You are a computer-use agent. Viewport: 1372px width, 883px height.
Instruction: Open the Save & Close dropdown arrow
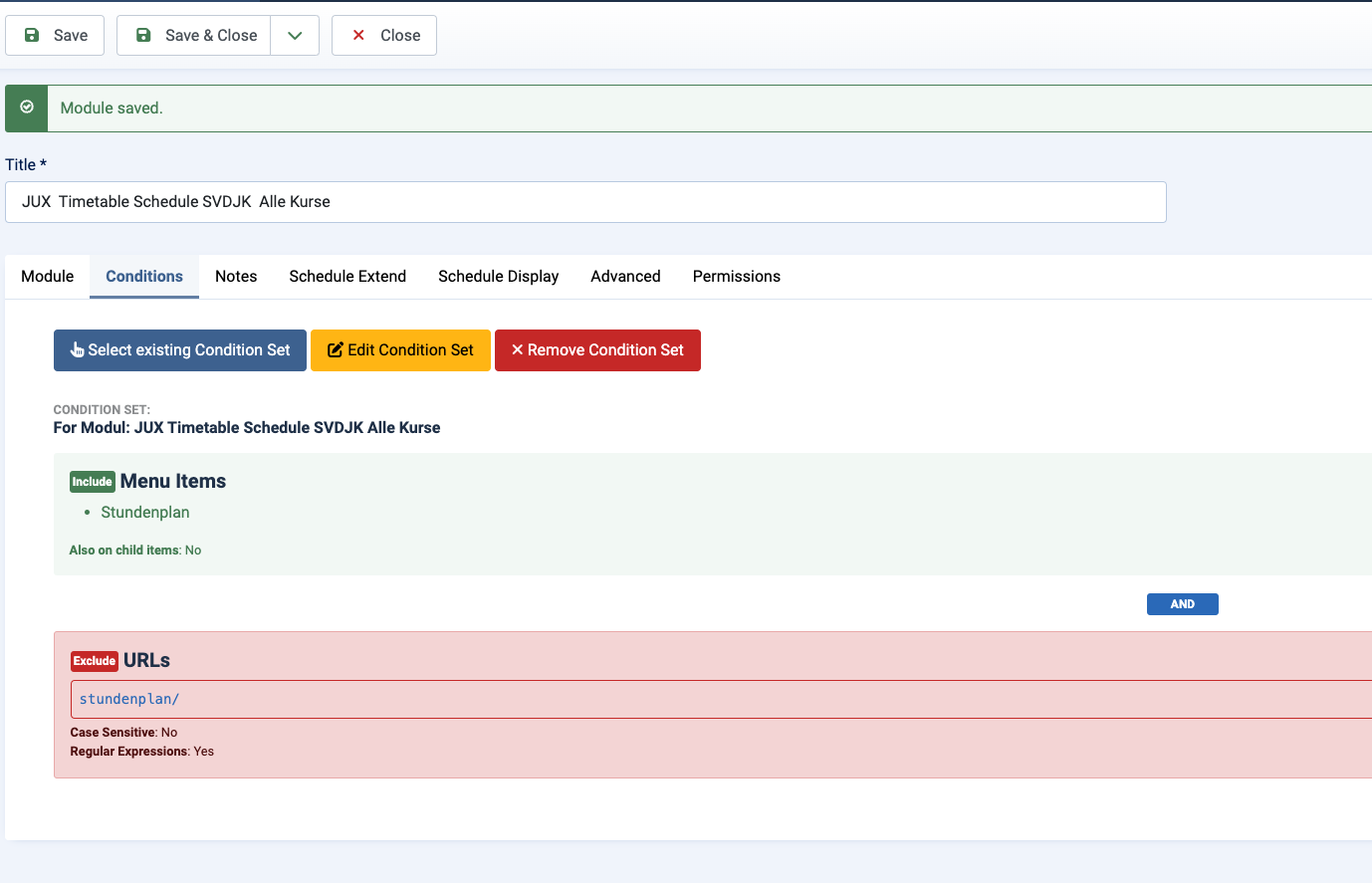[x=295, y=35]
